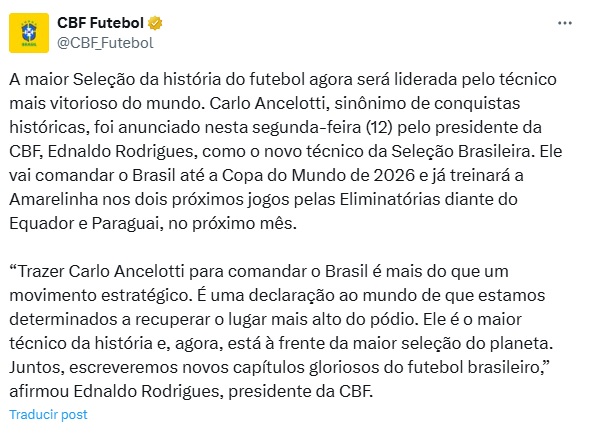Click the words 'Seleção Brasileira'
Viewport: 591px width, 433px height.
click(x=462, y=151)
